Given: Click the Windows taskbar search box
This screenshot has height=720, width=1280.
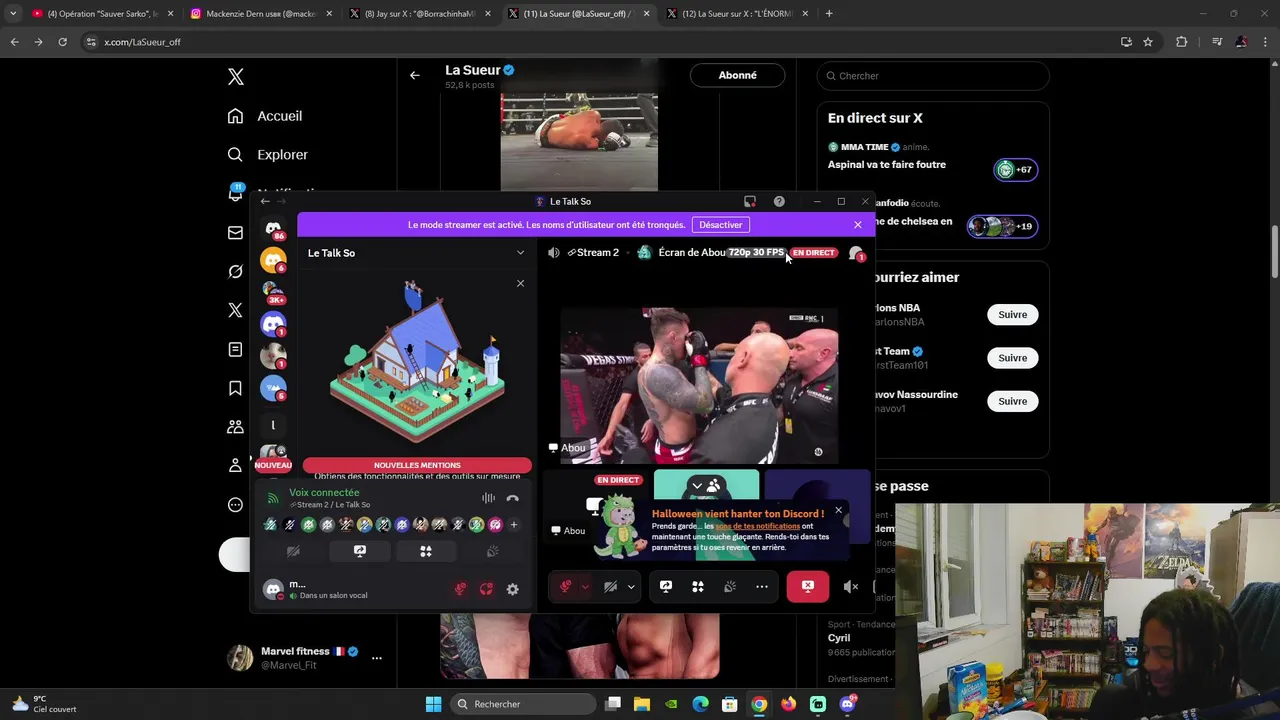Looking at the screenshot, I should [521, 704].
